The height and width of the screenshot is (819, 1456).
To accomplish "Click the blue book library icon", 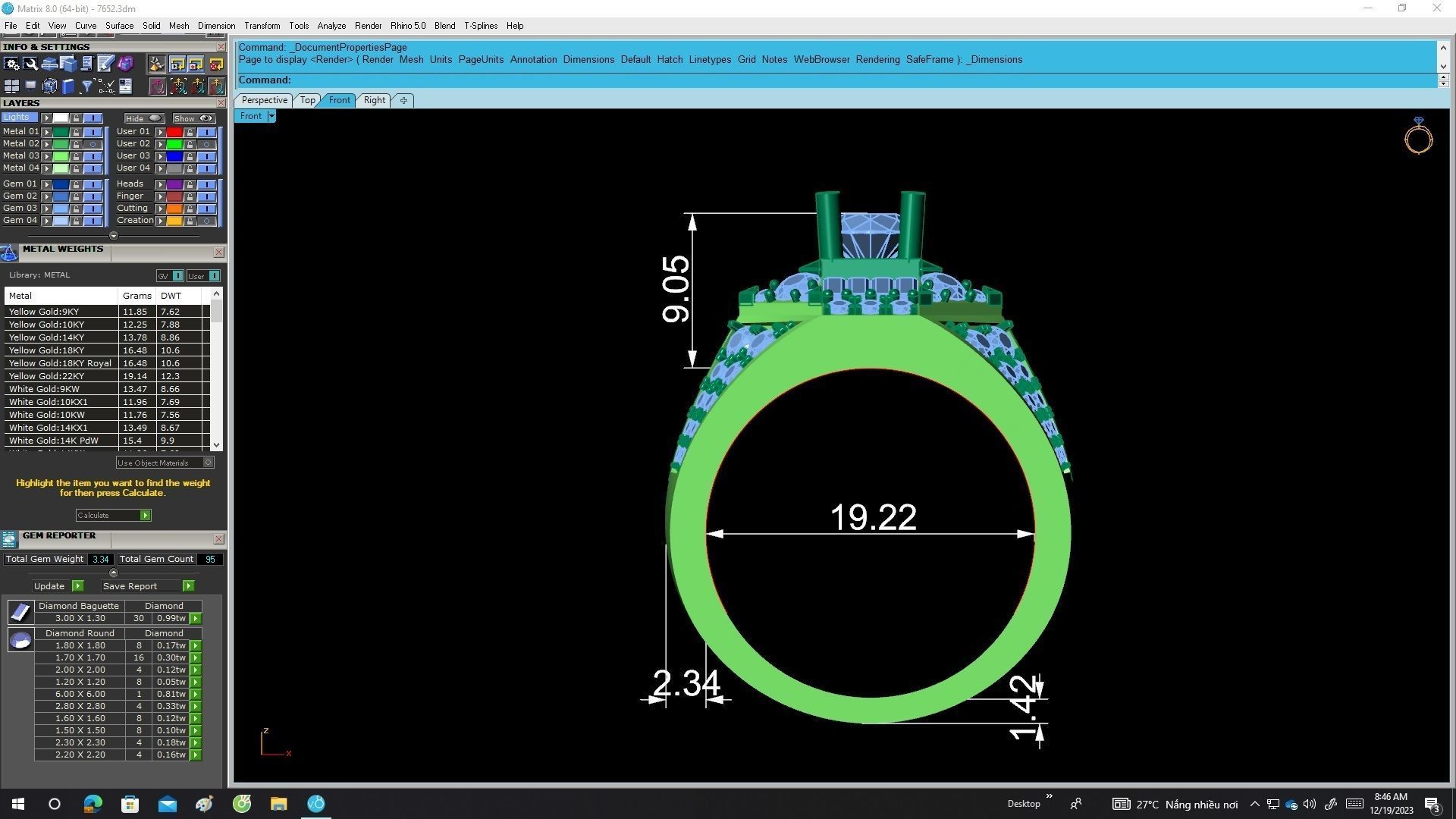I will (x=68, y=86).
